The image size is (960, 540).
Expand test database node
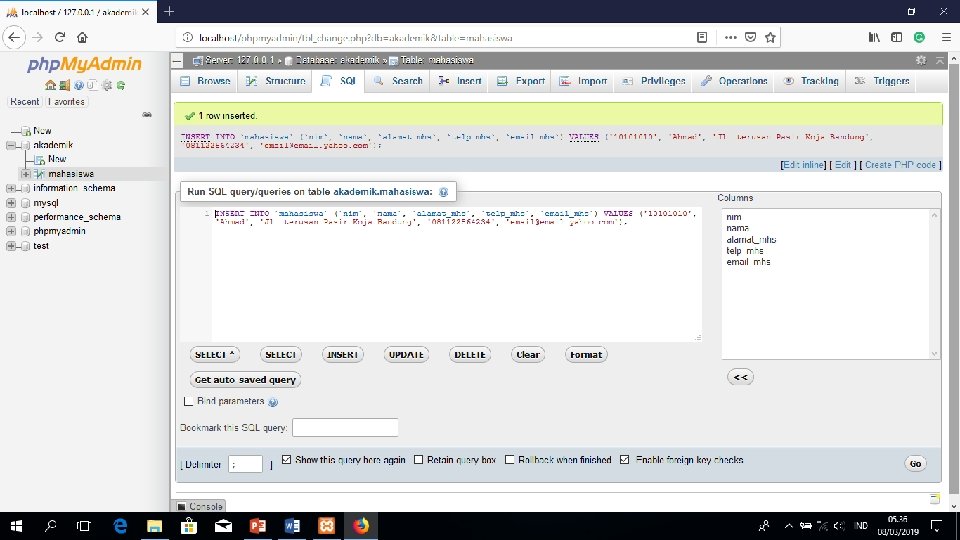(11, 246)
